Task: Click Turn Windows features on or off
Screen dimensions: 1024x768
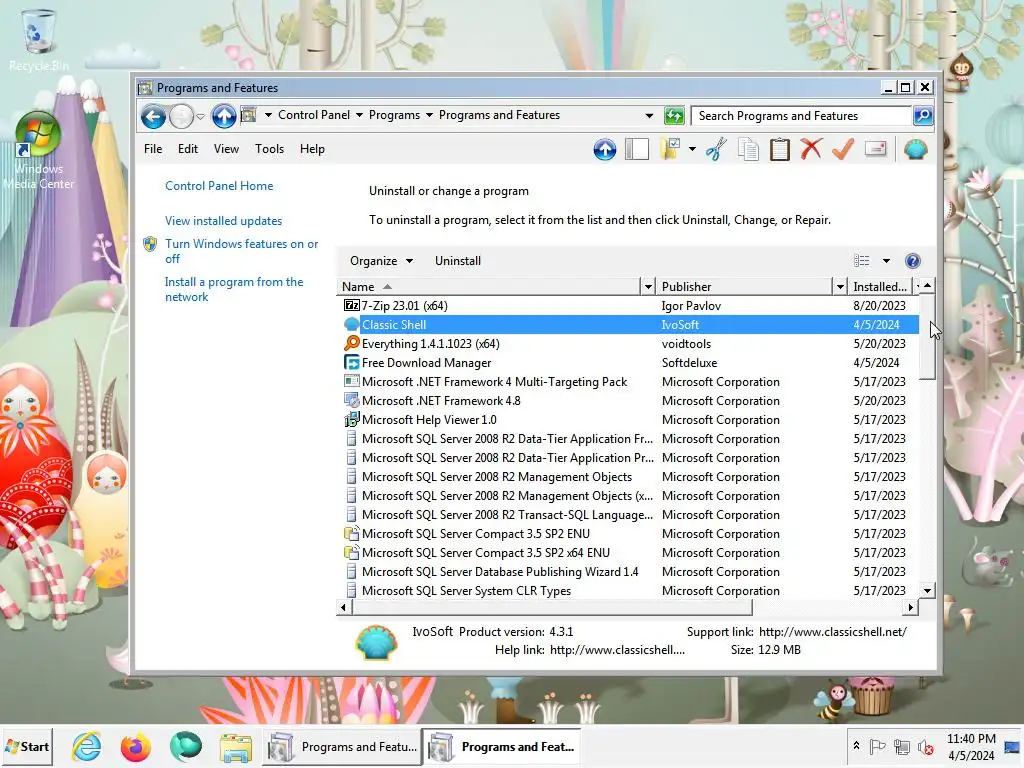Action: click(x=242, y=251)
